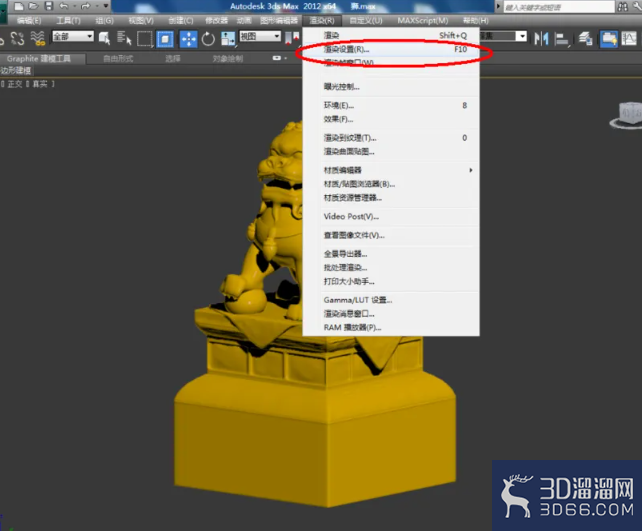Choose 材质资源管理器... menu entry
The height and width of the screenshot is (531, 642).
pyautogui.click(x=391, y=198)
